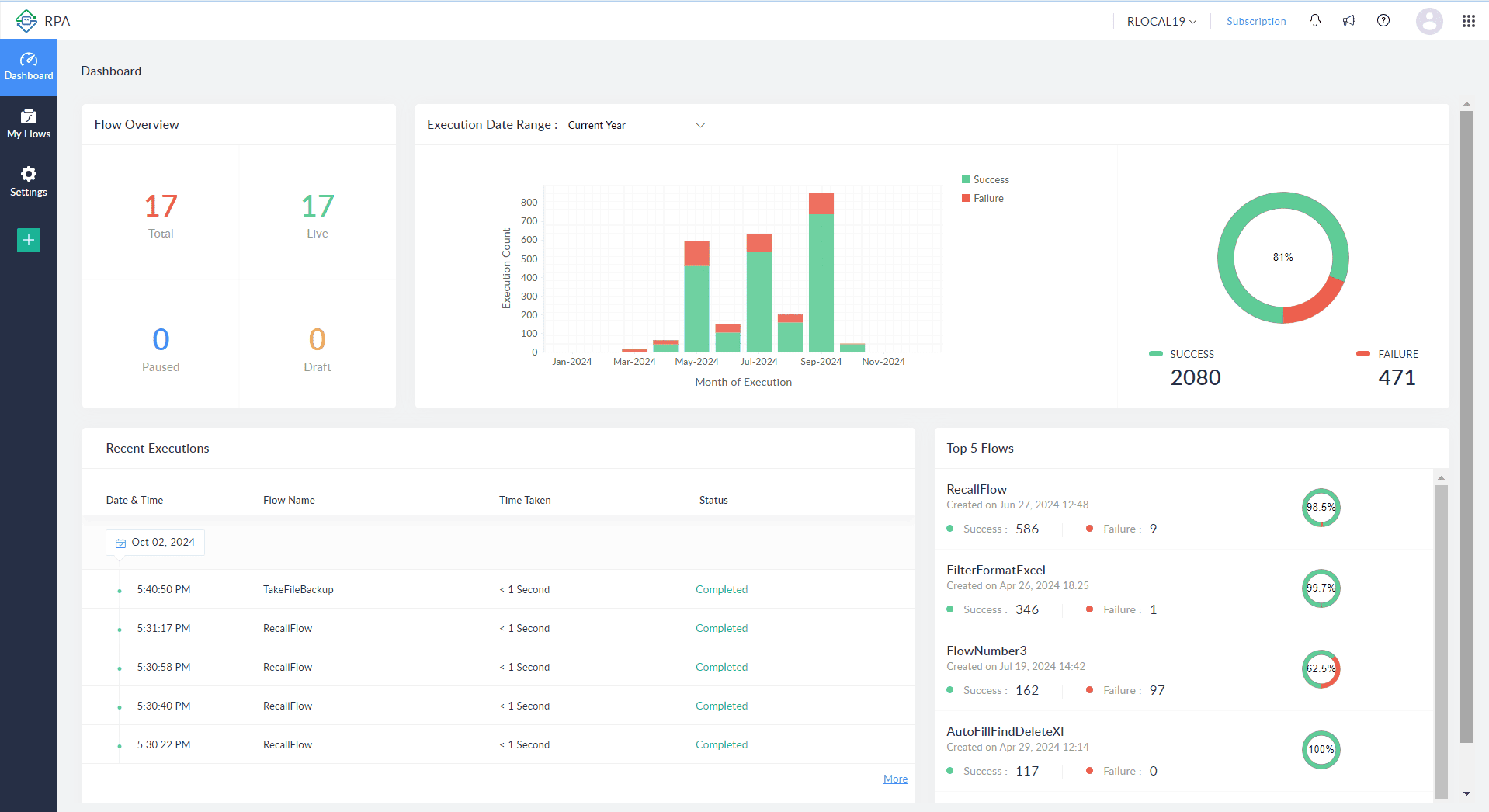Go to the Subscription page
The image size is (1489, 812).
(x=1255, y=21)
